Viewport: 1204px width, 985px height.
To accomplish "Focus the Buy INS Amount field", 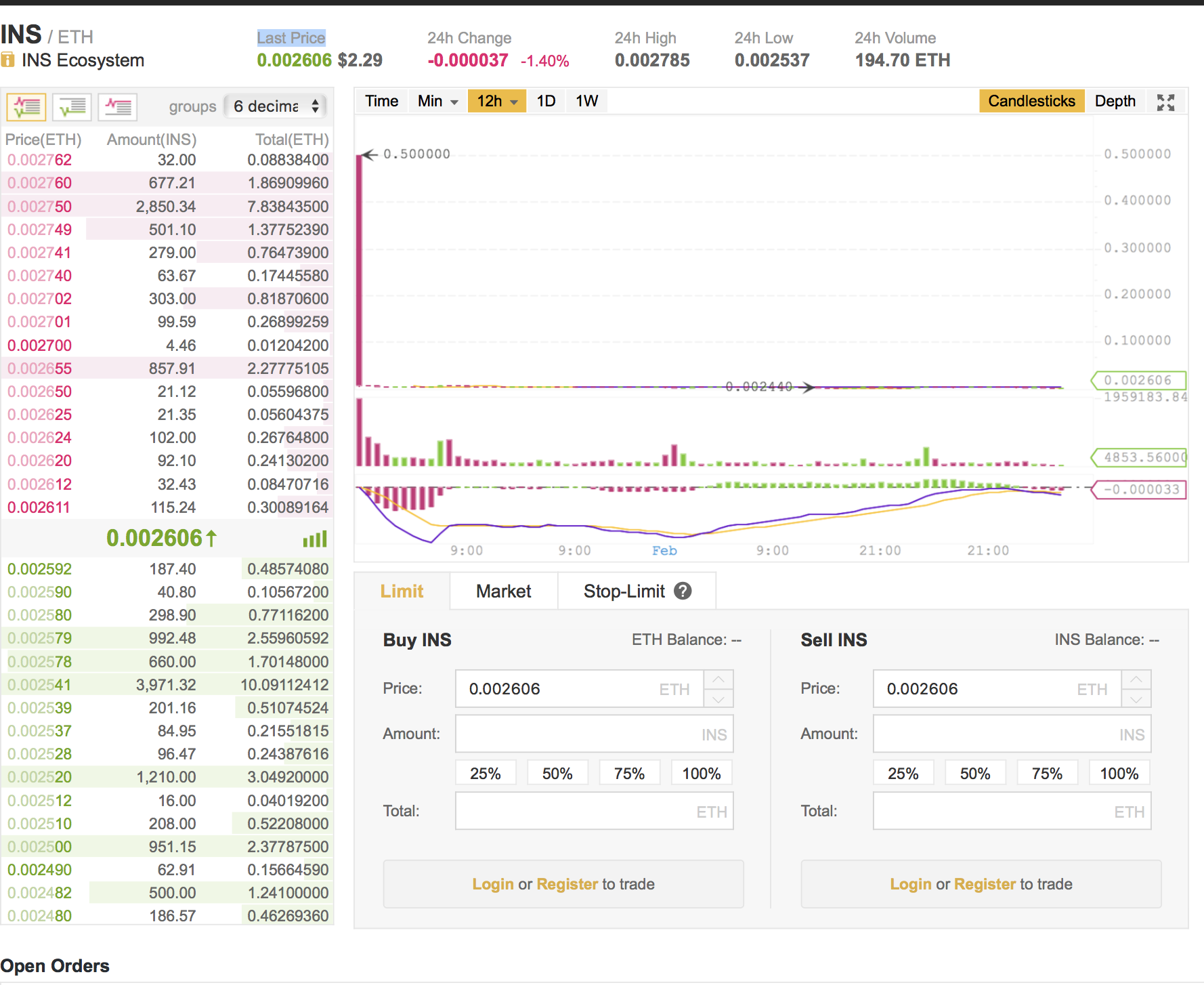I will click(595, 734).
